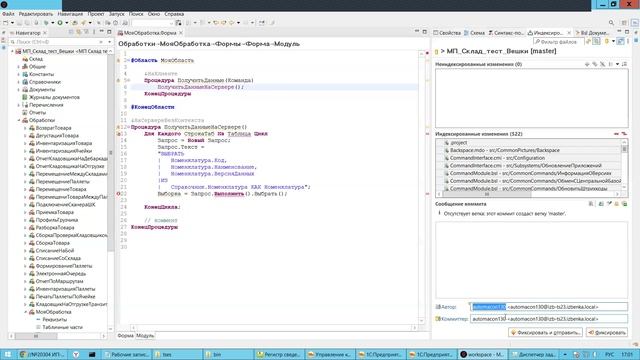Open the Windows Start button
The width and height of the screenshot is (640, 360).
pos(8,354)
